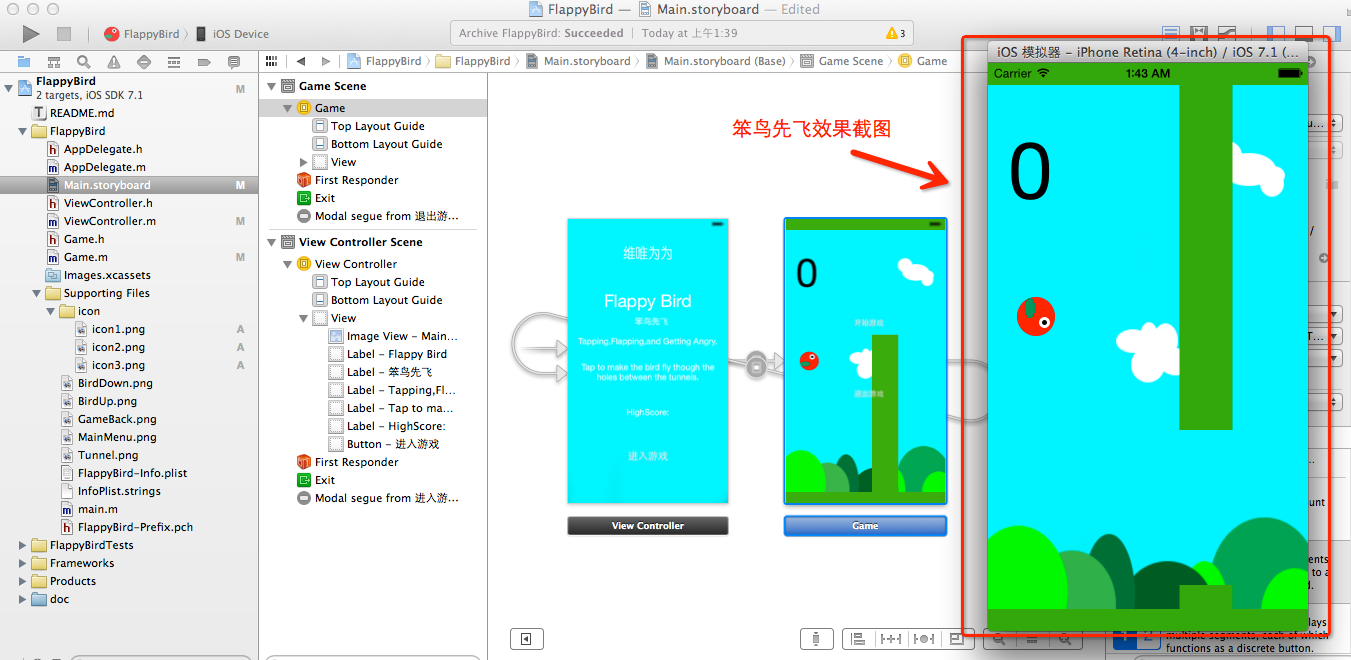Choose the FlappyBird scheme in toolbar

click(142, 34)
